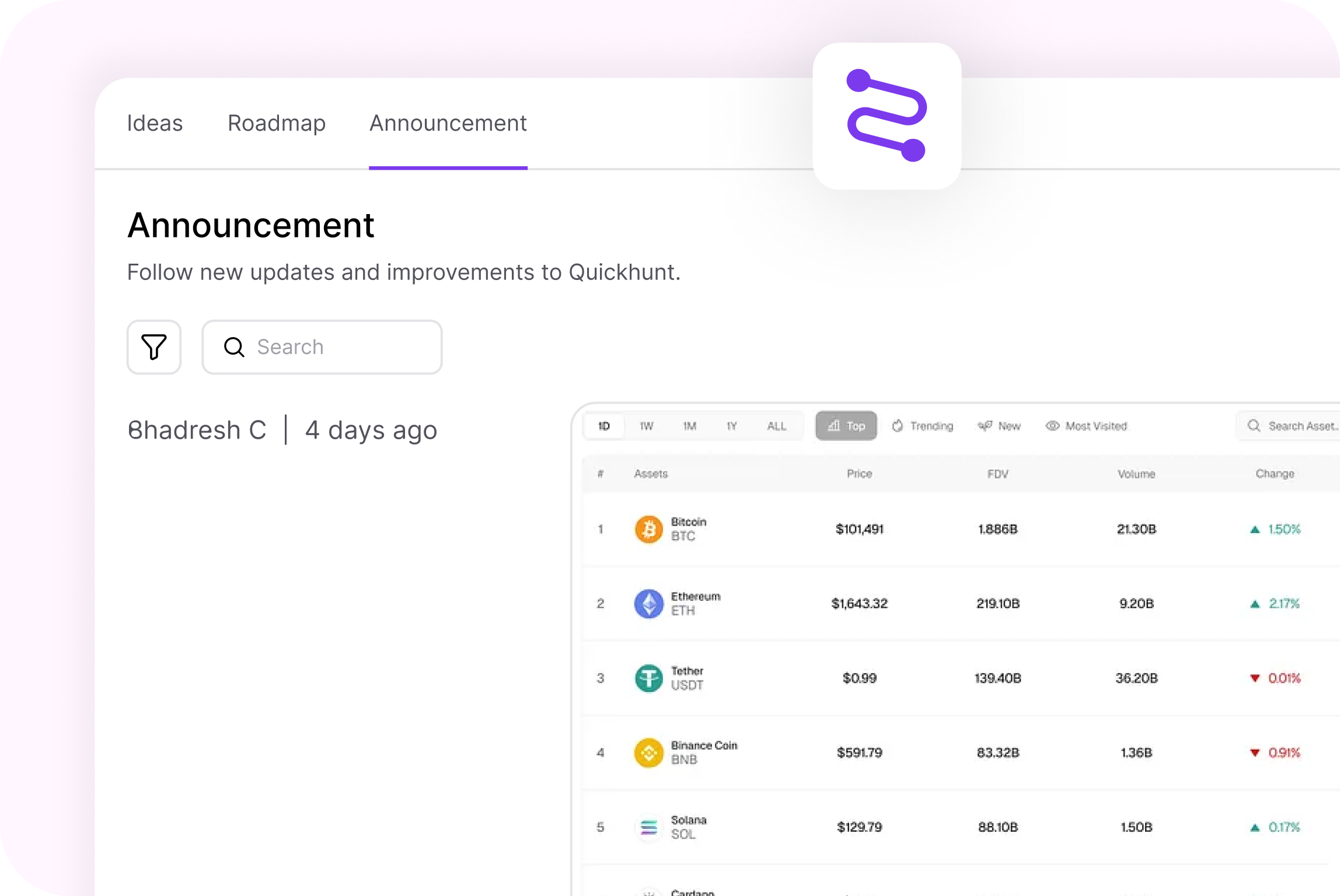Click Bitcoin price $101,491
Viewport: 1340px width, 896px height.
pyautogui.click(x=860, y=529)
